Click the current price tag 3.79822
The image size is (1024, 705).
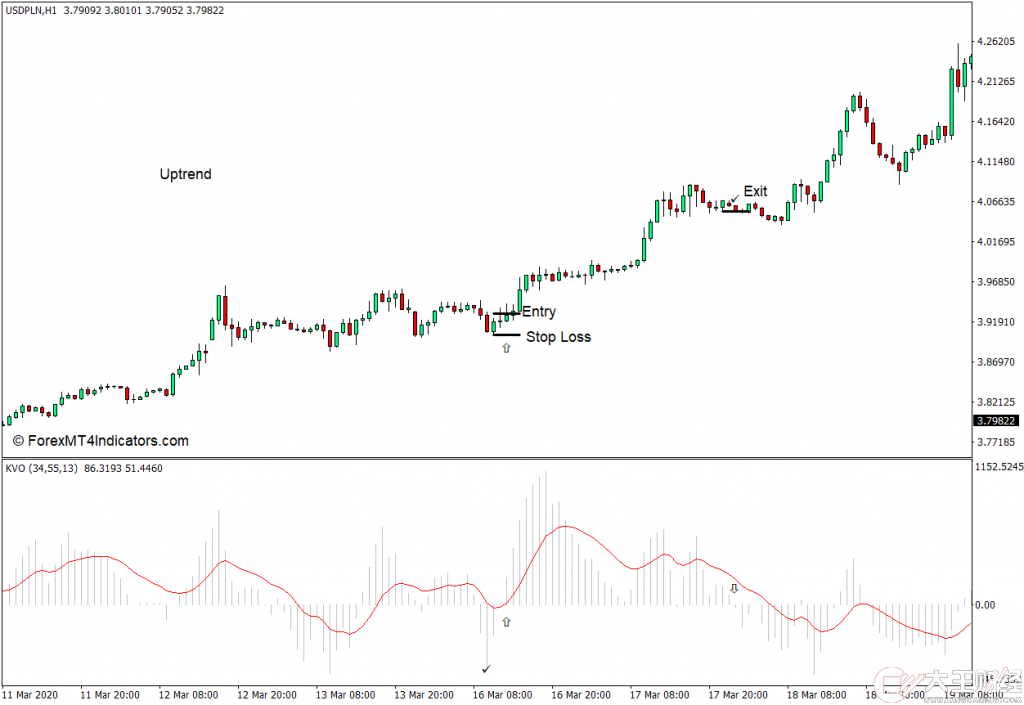tap(996, 421)
